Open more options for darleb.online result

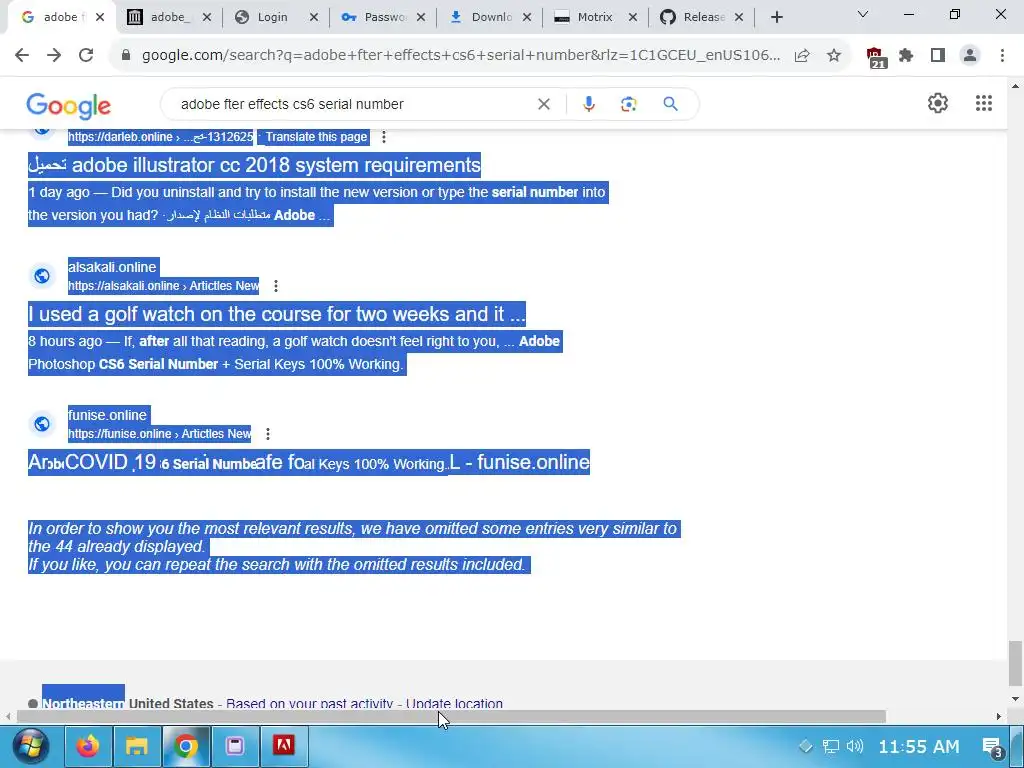384,137
